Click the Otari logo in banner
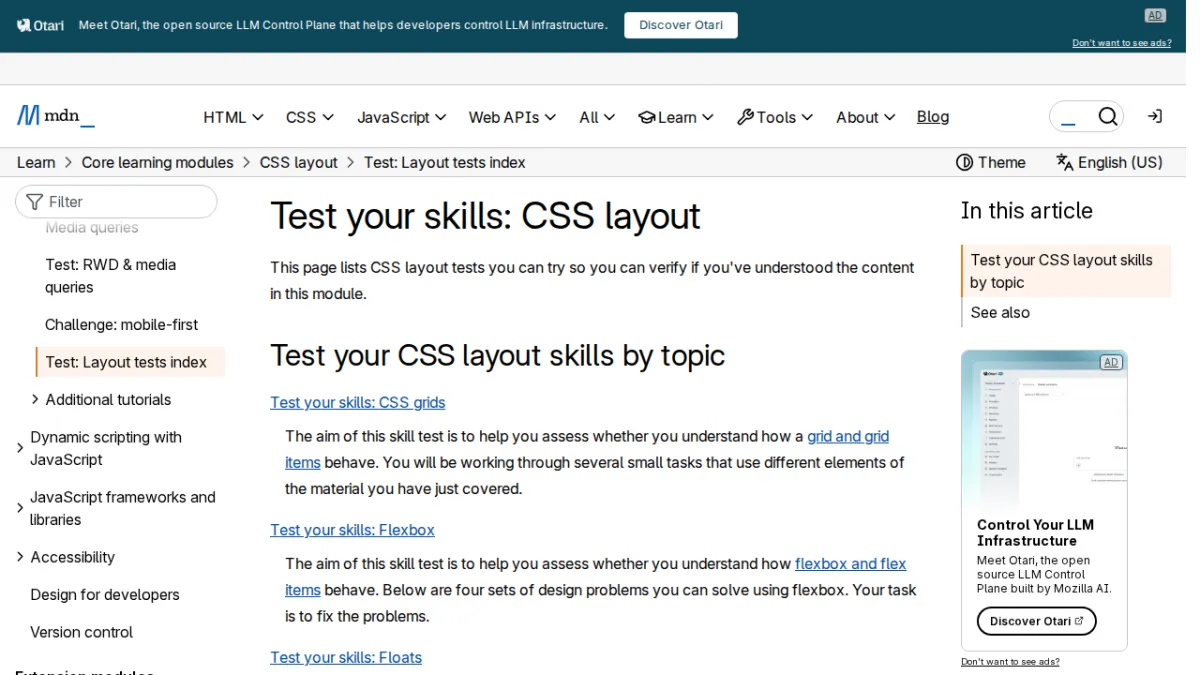Image resolution: width=1200 pixels, height=675 pixels. point(41,25)
